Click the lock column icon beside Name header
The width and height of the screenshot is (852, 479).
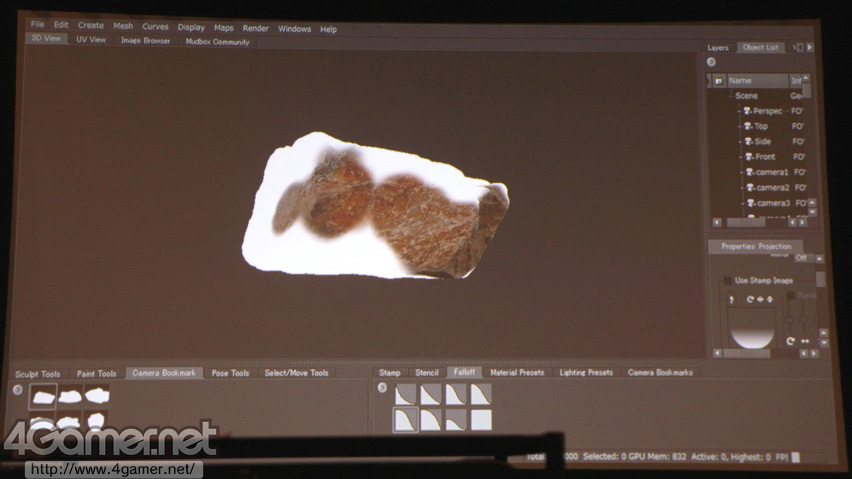[x=718, y=81]
